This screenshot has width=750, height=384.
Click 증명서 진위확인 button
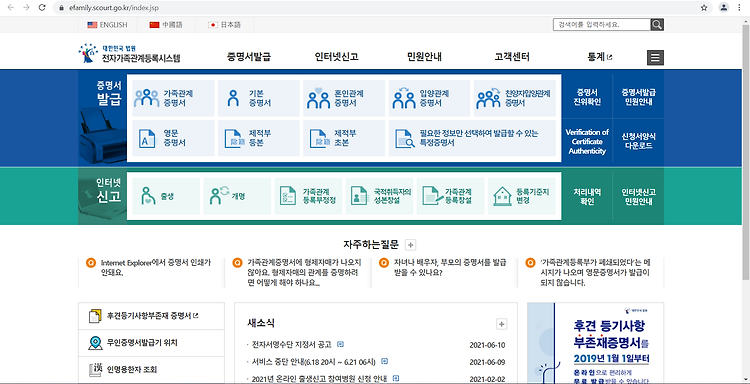(x=587, y=97)
